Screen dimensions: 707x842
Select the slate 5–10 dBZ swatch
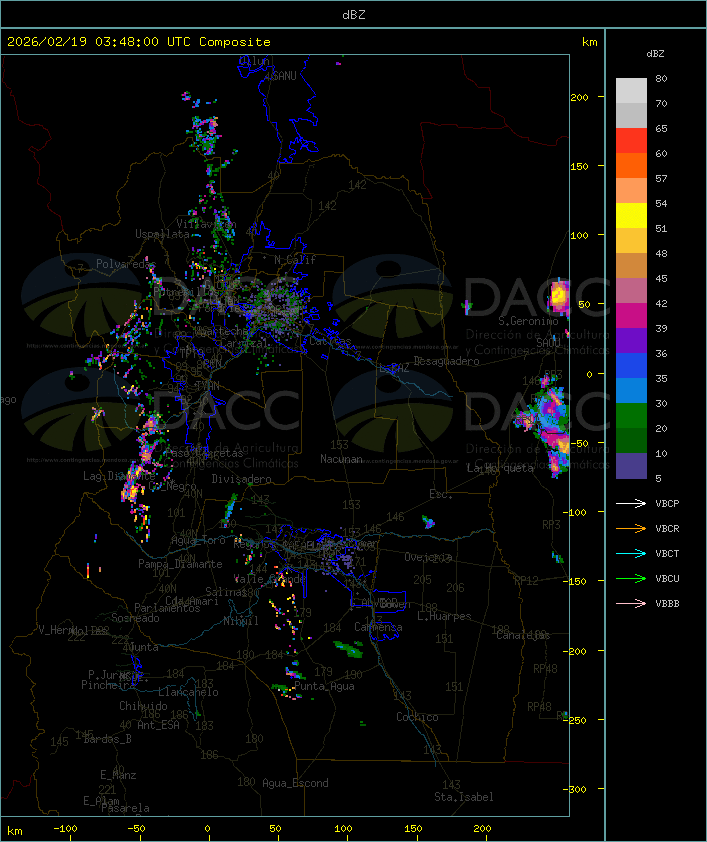pyautogui.click(x=631, y=466)
